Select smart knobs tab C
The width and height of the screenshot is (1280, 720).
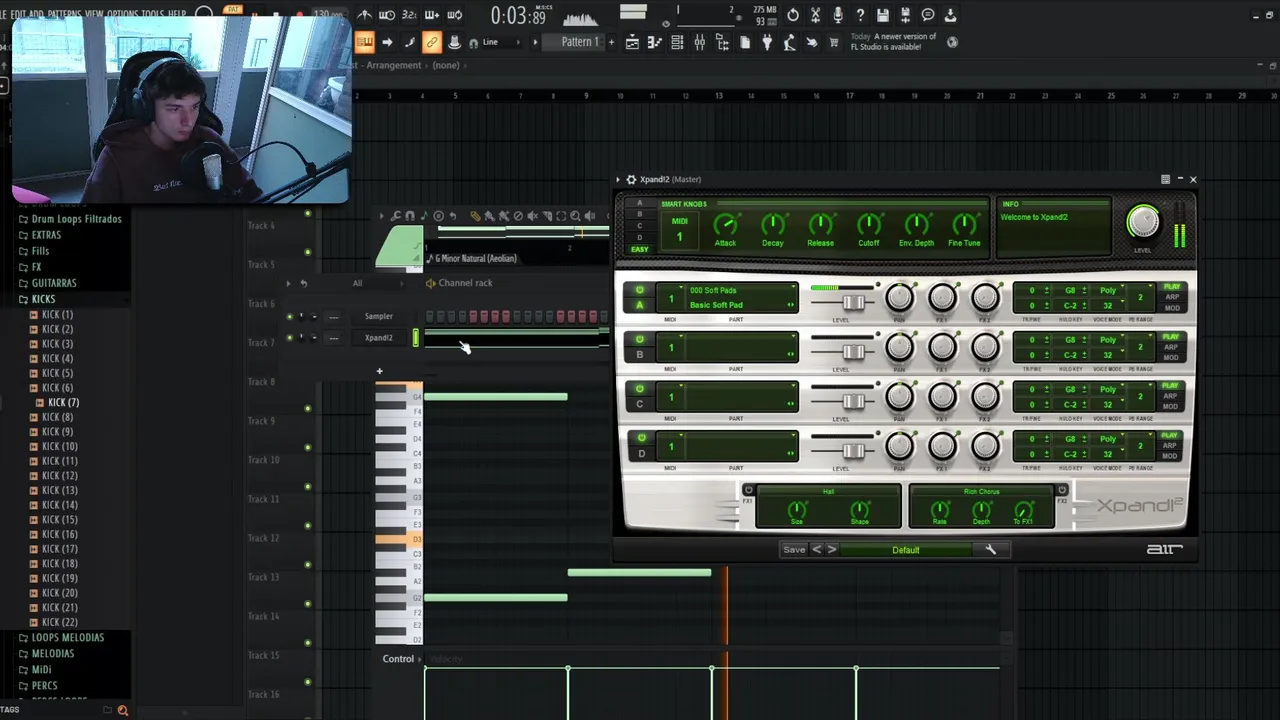640,225
